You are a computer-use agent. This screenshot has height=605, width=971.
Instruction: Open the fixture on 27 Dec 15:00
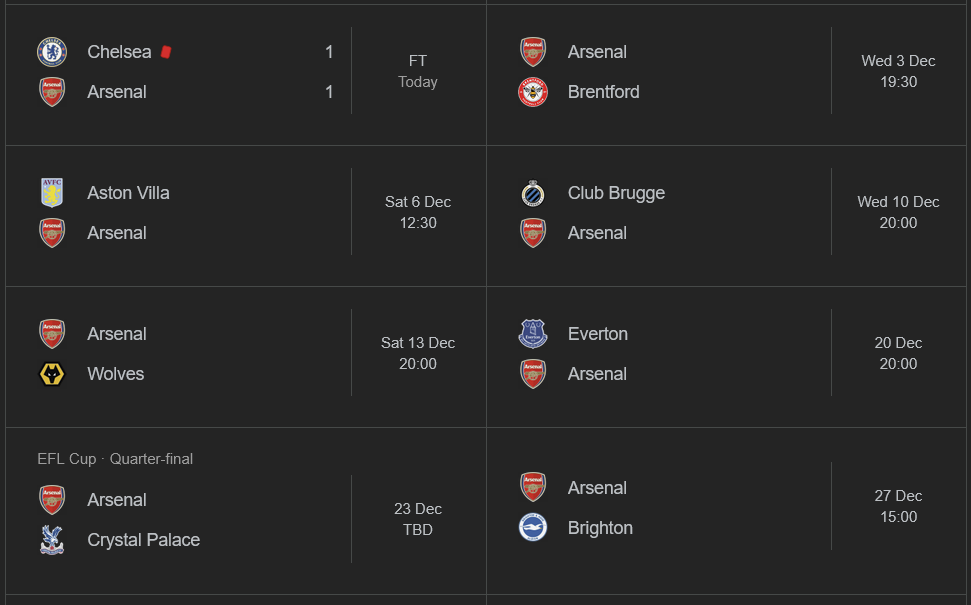click(x=898, y=506)
